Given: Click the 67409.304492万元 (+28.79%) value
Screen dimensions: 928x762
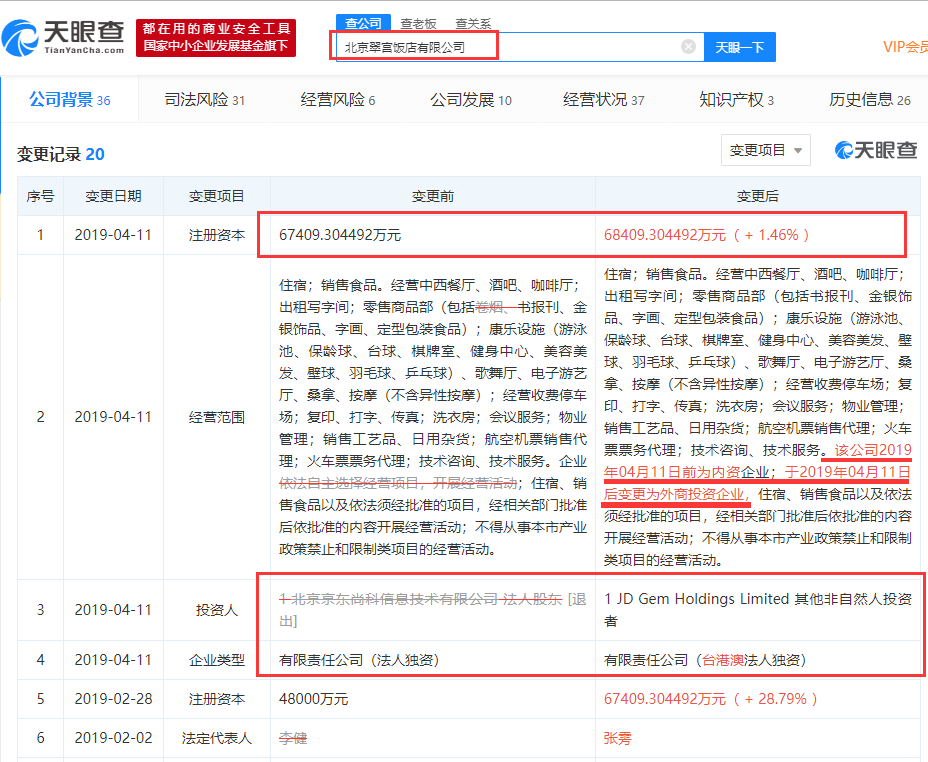Looking at the screenshot, I should click(x=711, y=699).
